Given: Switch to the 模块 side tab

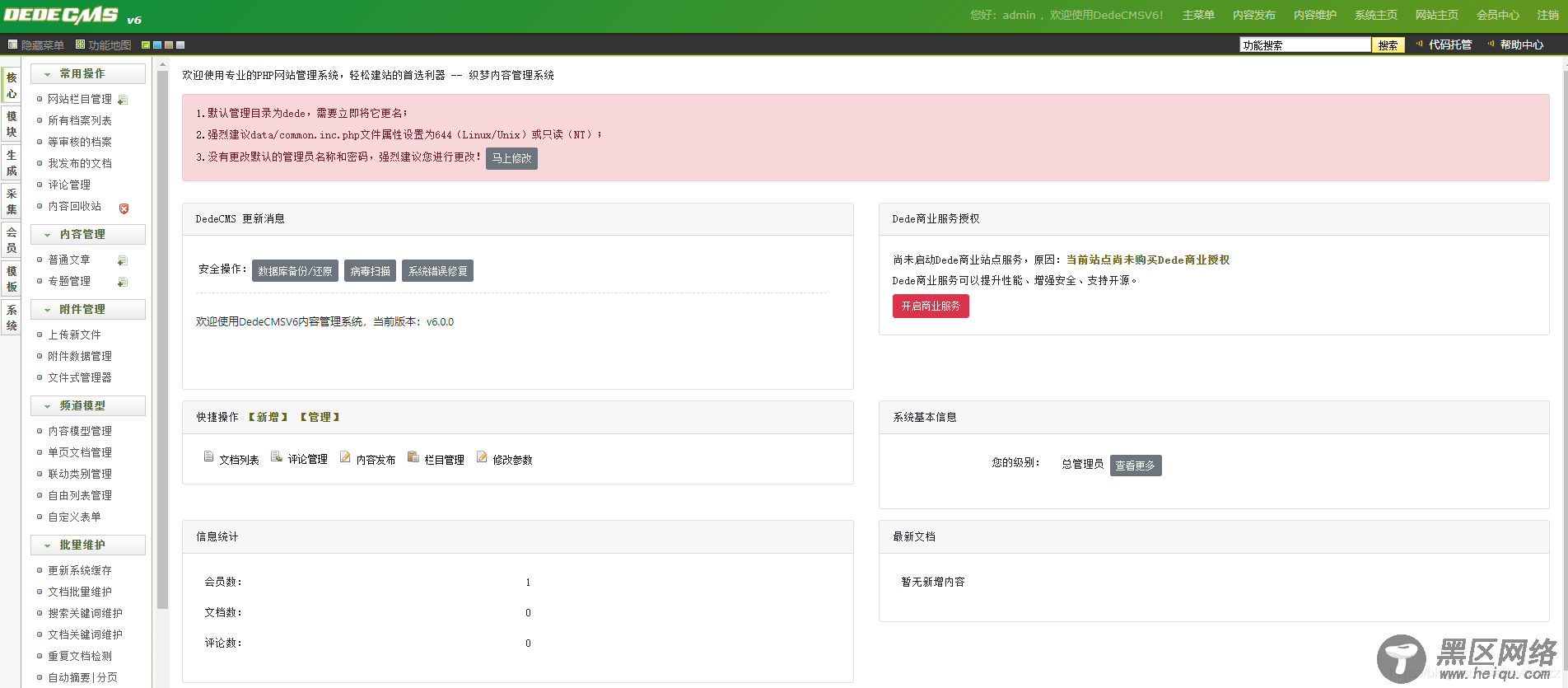Looking at the screenshot, I should click(12, 124).
